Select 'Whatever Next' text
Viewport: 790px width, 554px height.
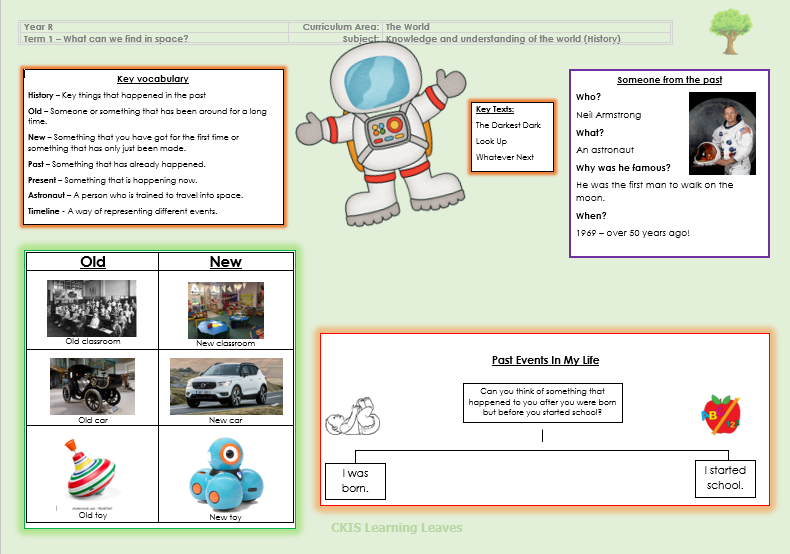(504, 157)
